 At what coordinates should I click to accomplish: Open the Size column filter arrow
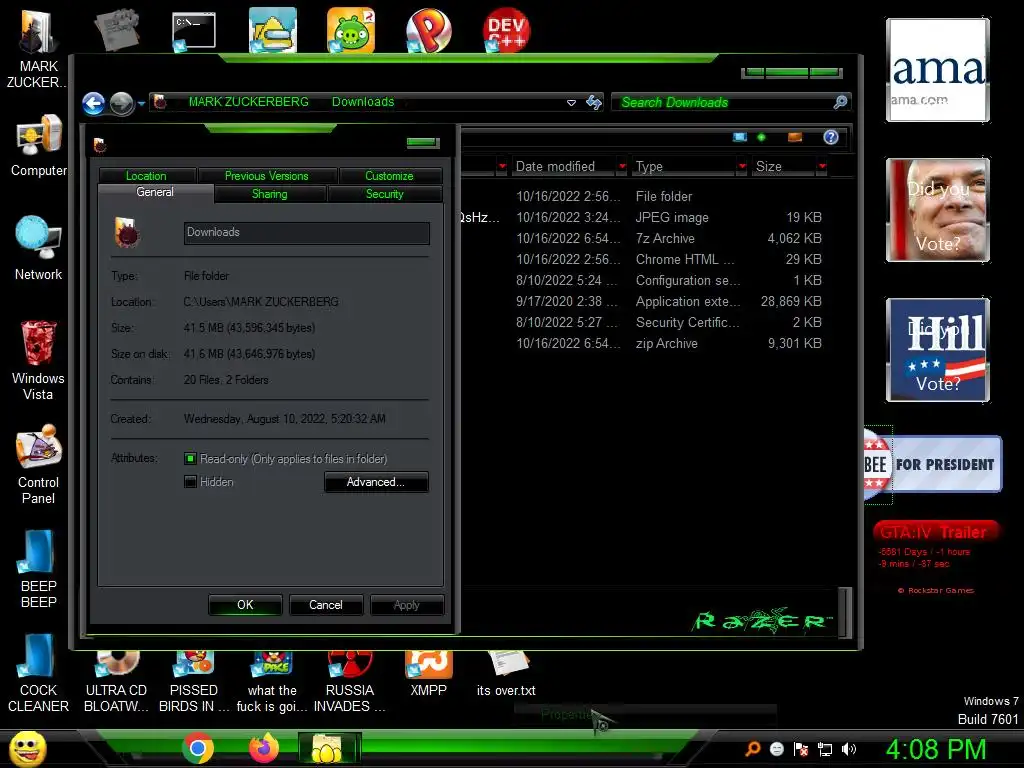tap(822, 167)
